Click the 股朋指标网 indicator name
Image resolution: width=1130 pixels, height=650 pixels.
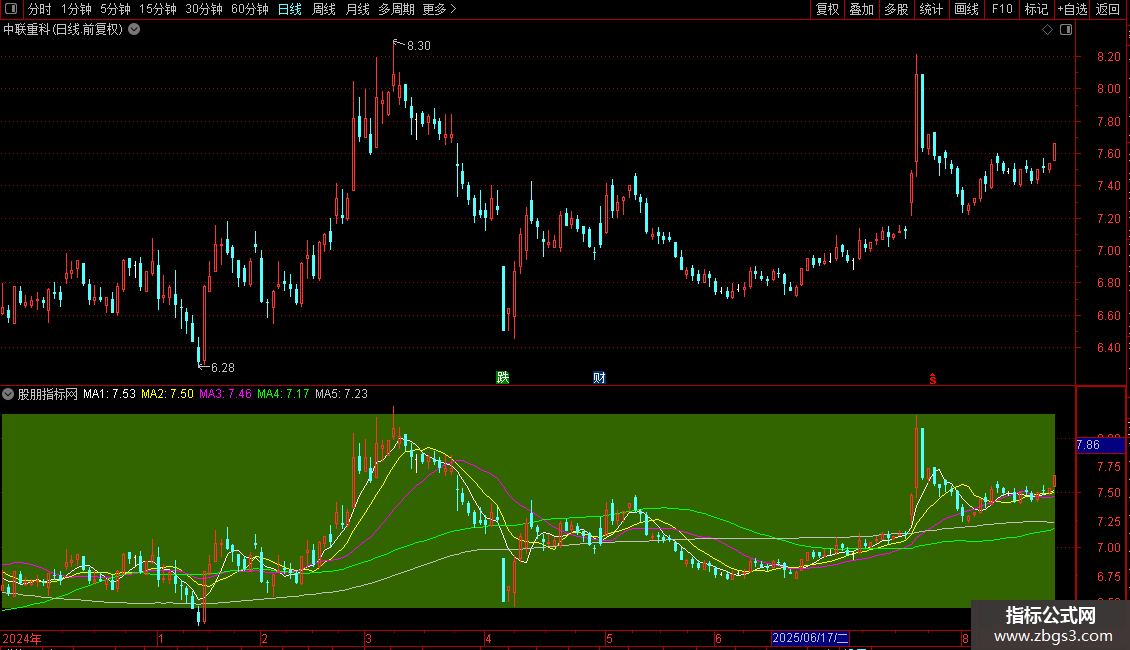48,394
